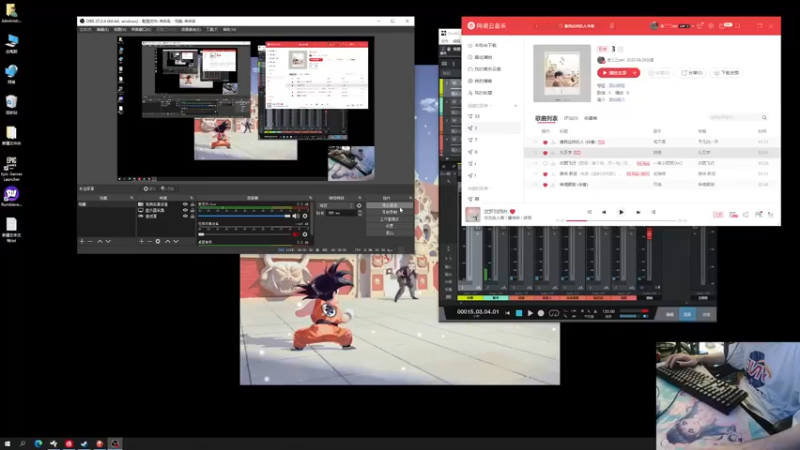800x450 pixels.
Task: Toggle the loop button in DAW transport
Action: point(554,313)
